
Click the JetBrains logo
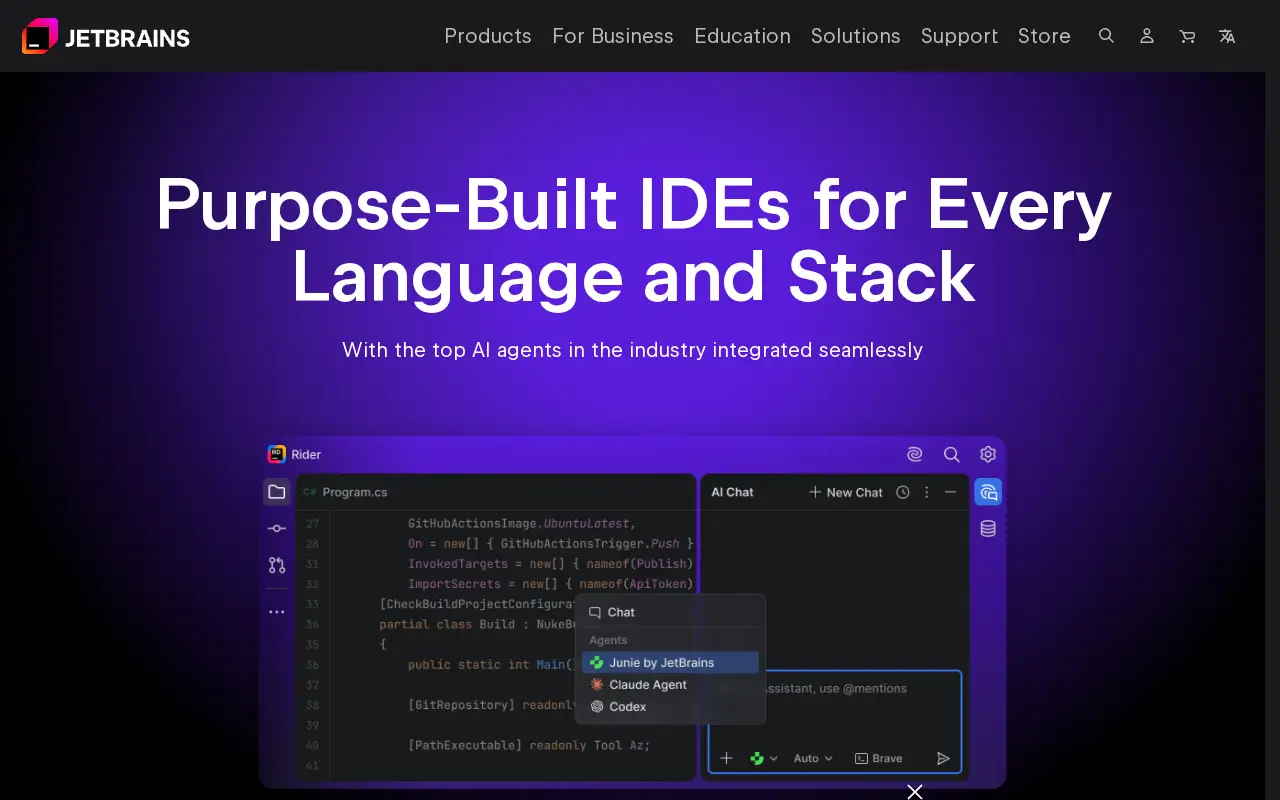(x=106, y=37)
